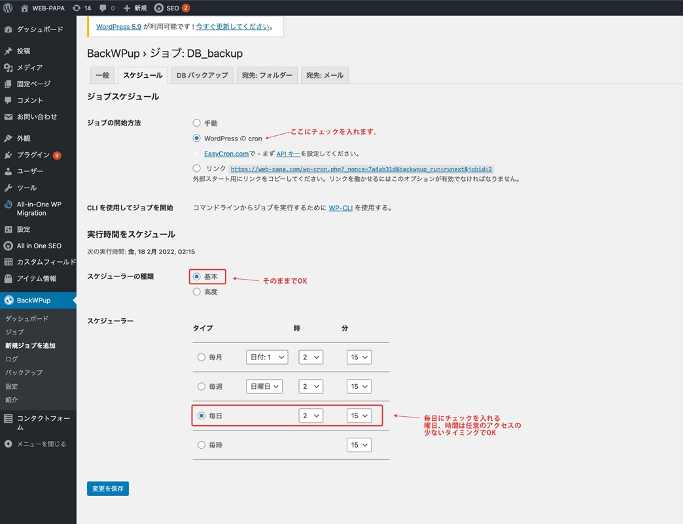This screenshot has width=684, height=524.
Task: Select the manual (手動) job start option
Action: (x=196, y=123)
